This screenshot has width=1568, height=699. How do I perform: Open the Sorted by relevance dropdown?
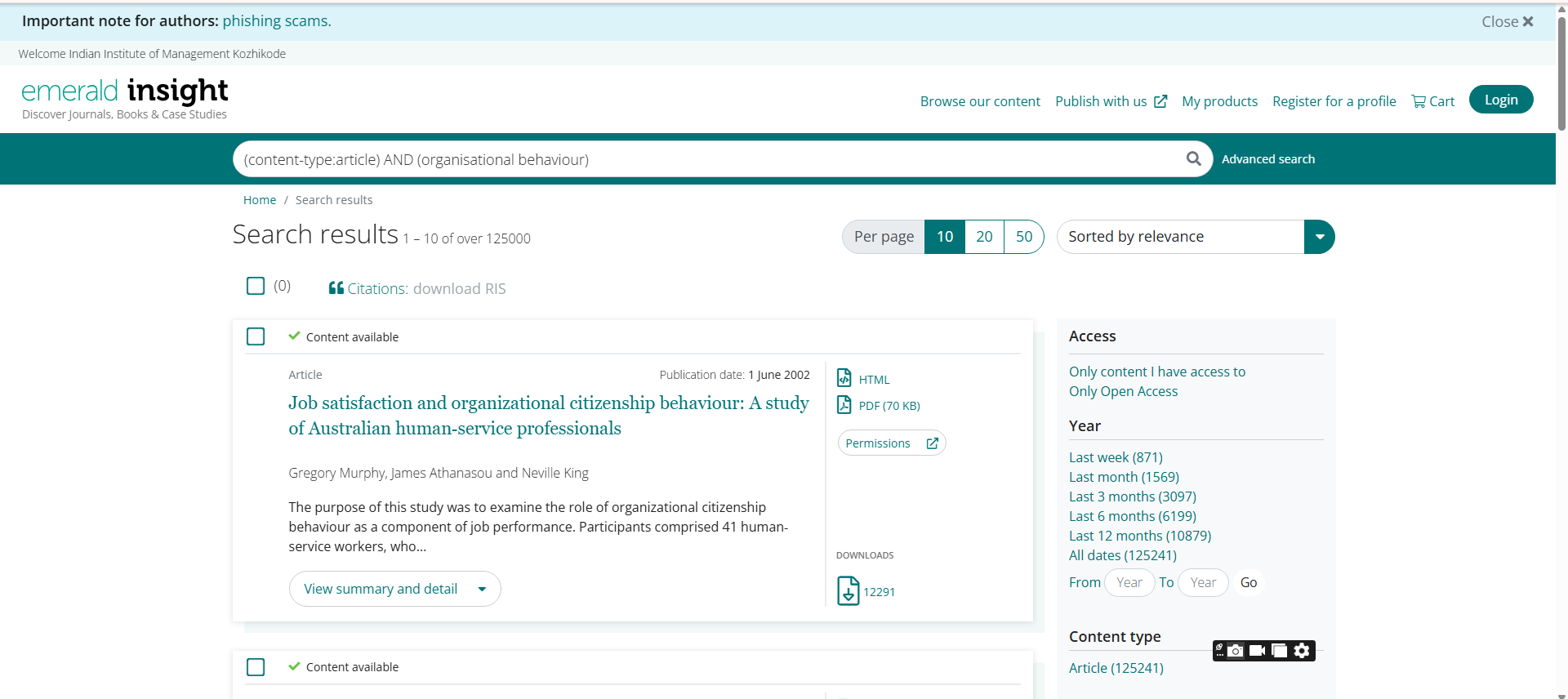(1319, 237)
